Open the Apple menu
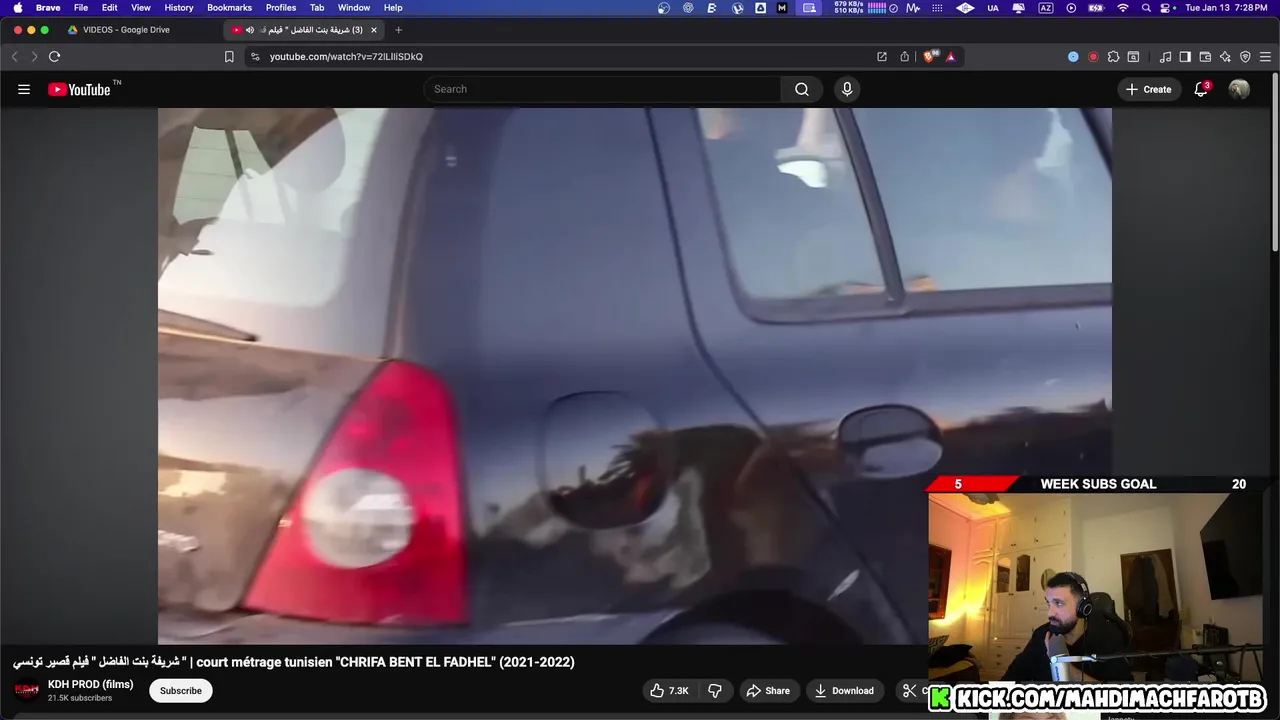Screen dimensions: 1280x720 pos(18,8)
